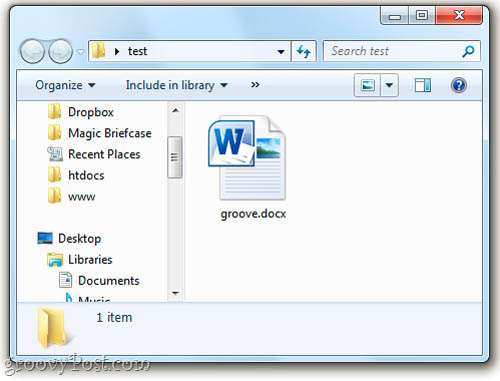The image size is (500, 381).
Task: Select Libraries in the navigation tree
Action: 90,260
